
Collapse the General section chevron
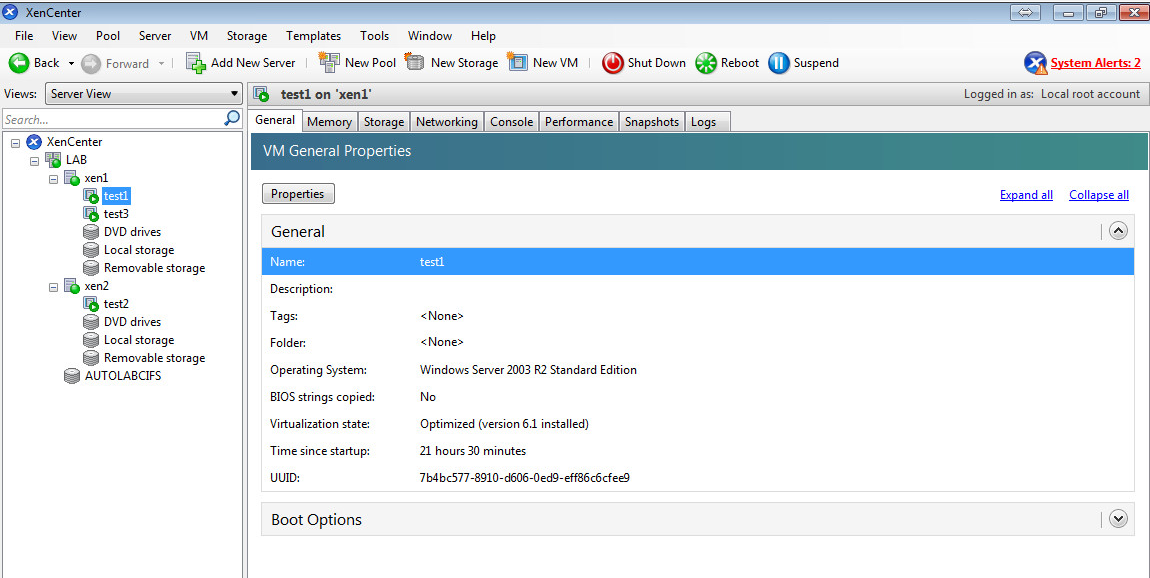(x=1118, y=231)
